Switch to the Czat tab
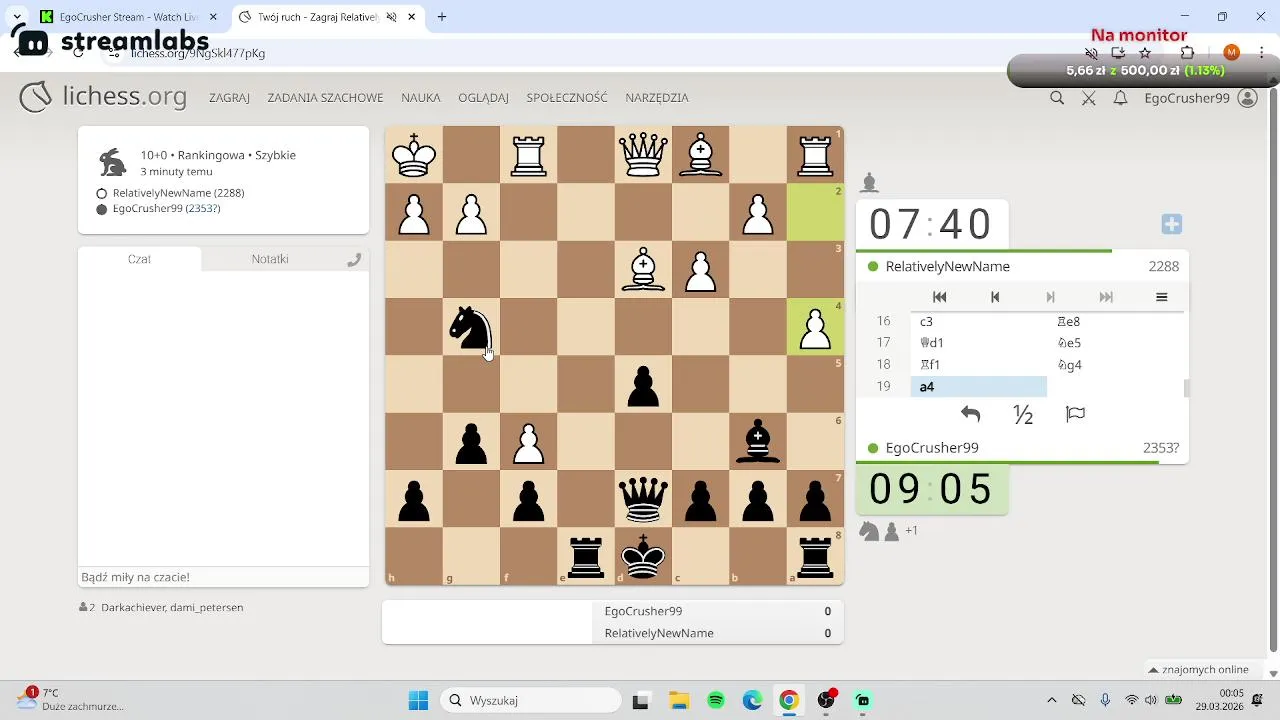Viewport: 1280px width, 720px height. pyautogui.click(x=139, y=259)
